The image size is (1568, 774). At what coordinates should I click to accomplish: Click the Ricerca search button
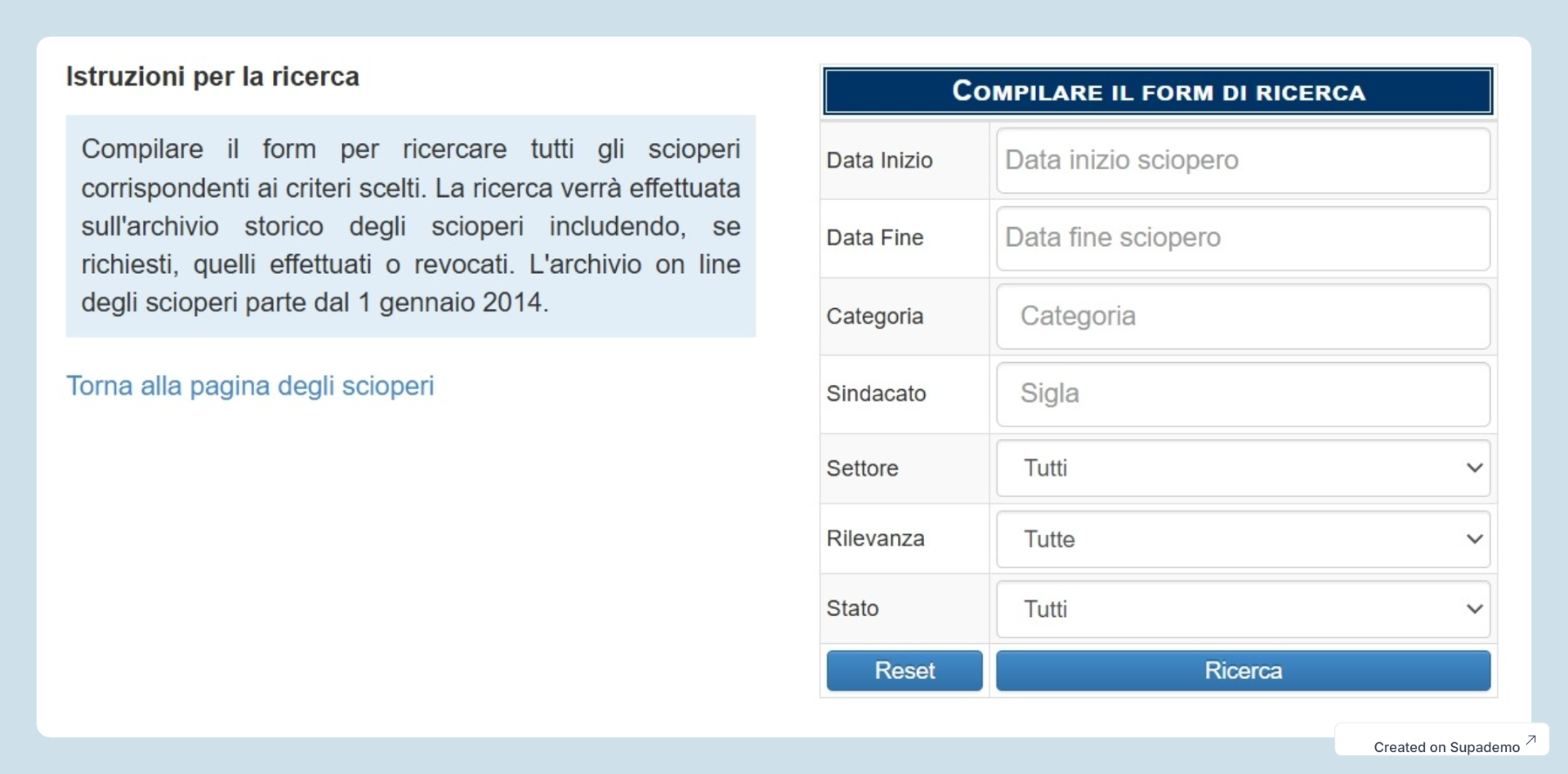(x=1240, y=669)
